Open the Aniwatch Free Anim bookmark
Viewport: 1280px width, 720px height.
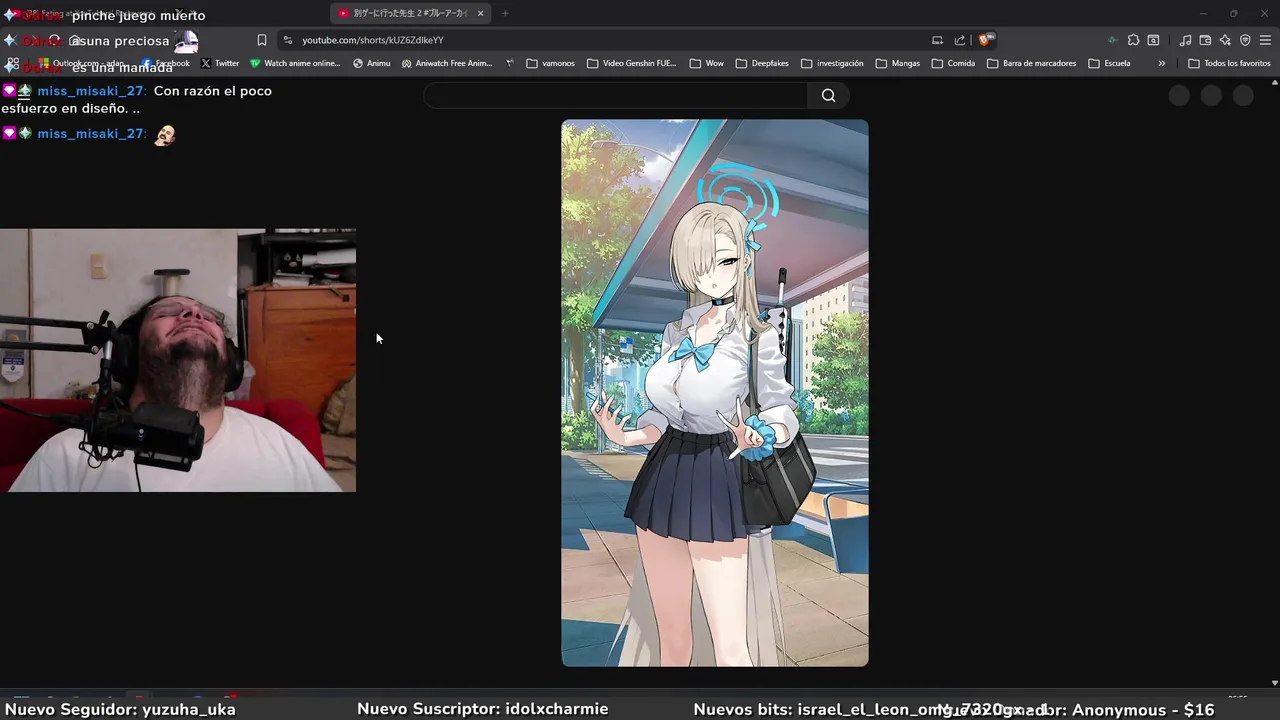[x=447, y=63]
